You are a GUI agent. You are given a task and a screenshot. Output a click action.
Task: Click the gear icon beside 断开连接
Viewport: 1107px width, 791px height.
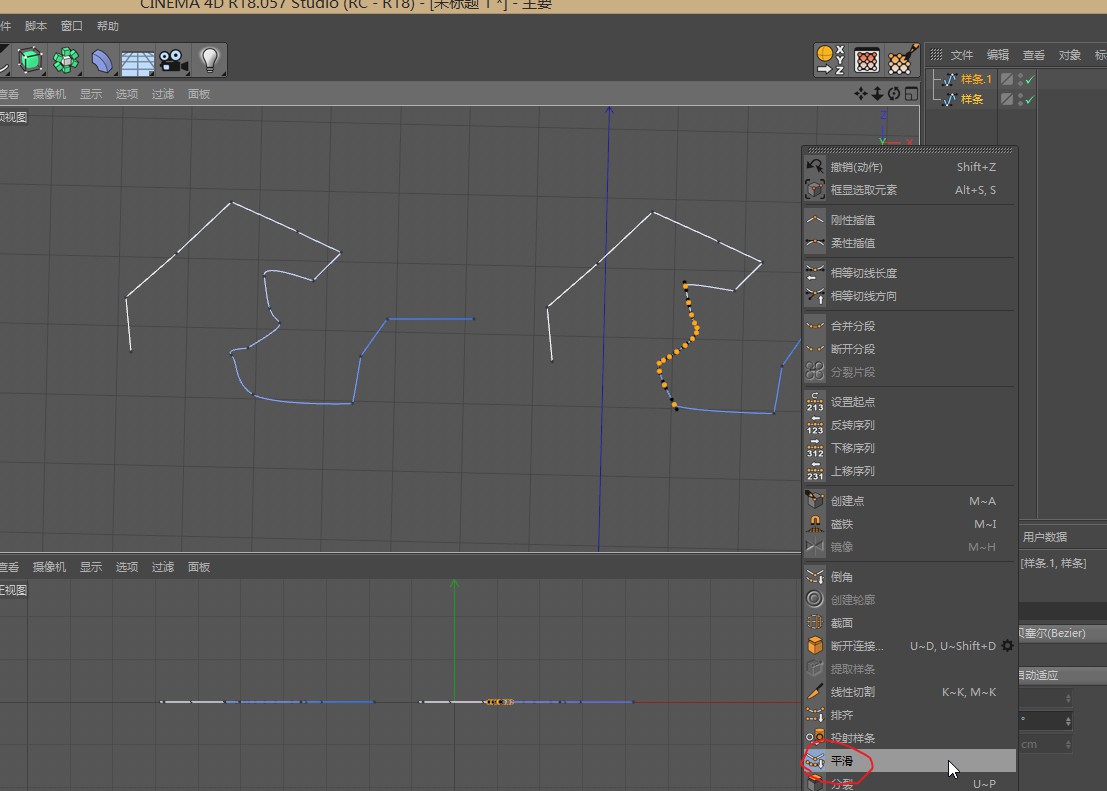point(1007,646)
